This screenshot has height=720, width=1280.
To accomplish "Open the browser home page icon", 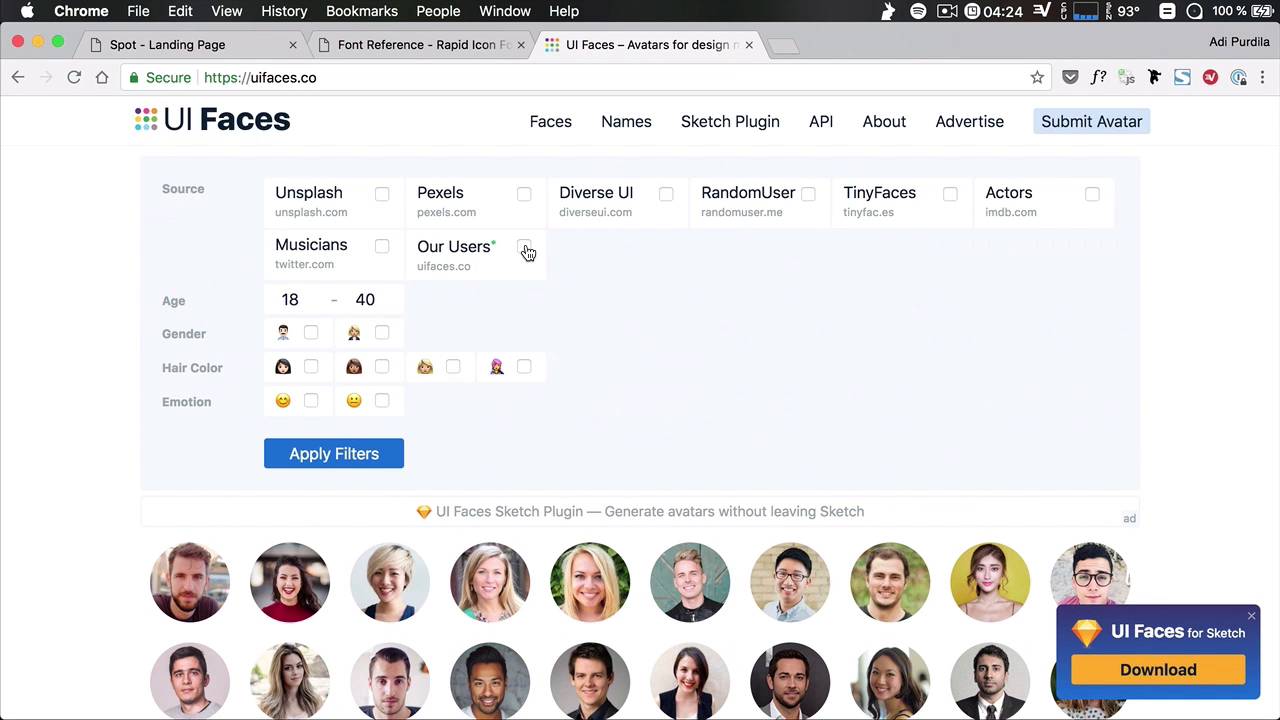I will click(x=102, y=77).
